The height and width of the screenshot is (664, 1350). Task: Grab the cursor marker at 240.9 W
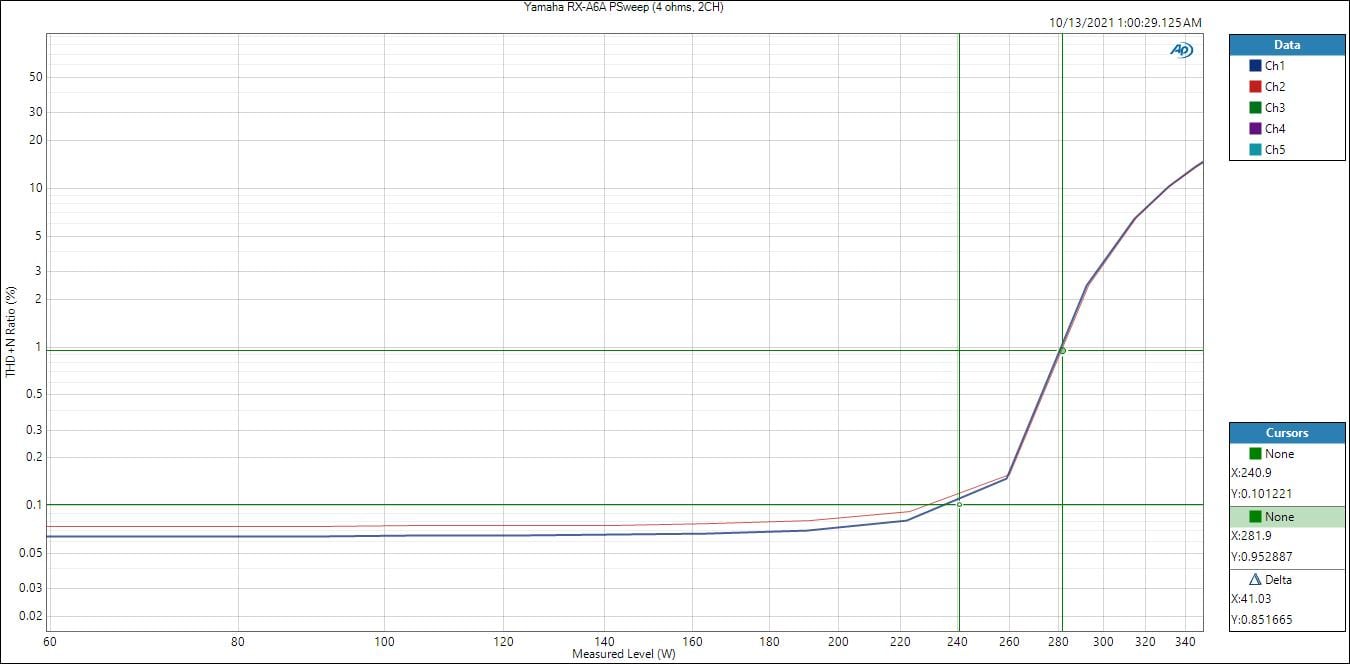959,504
